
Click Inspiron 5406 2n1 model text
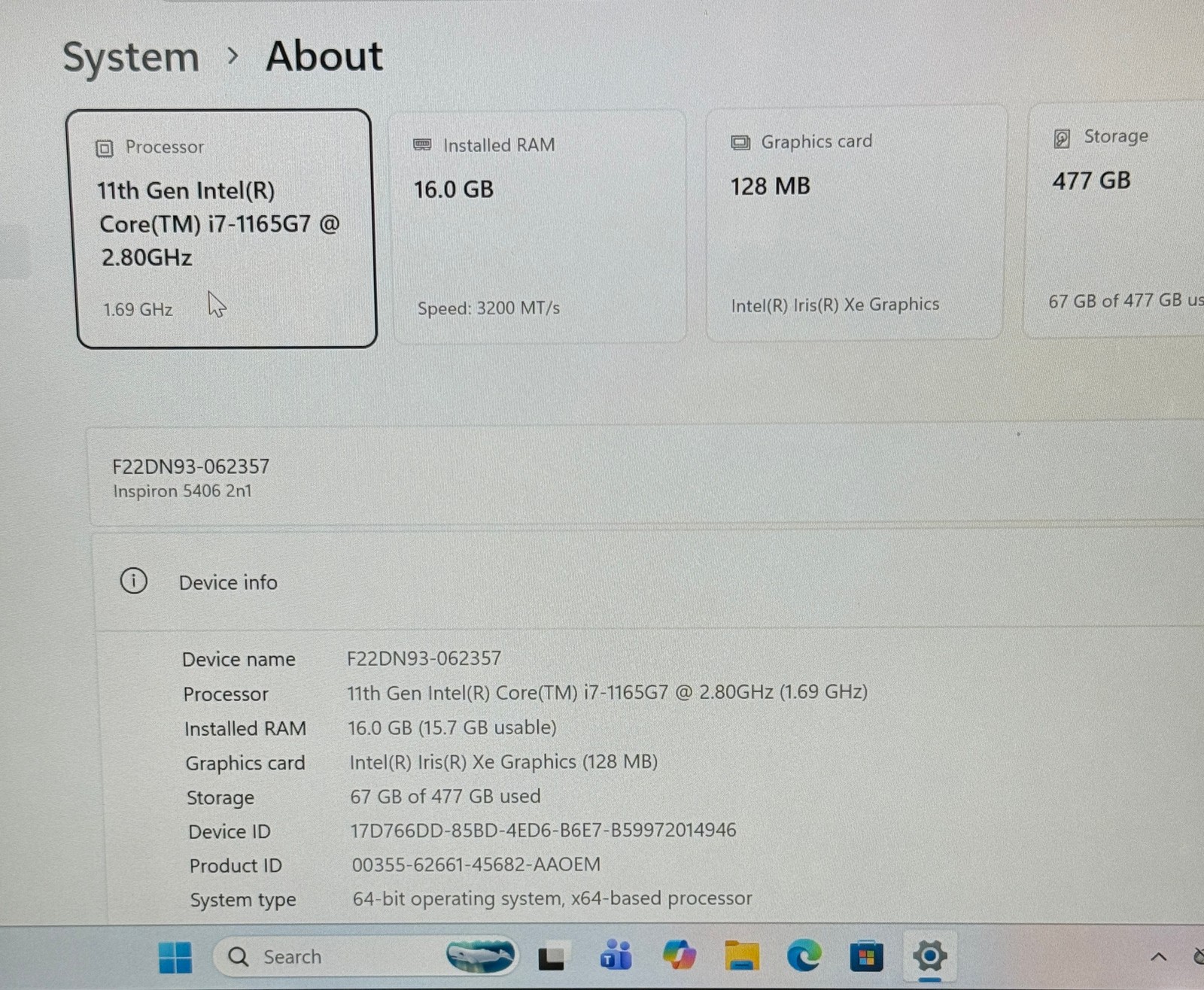(183, 491)
